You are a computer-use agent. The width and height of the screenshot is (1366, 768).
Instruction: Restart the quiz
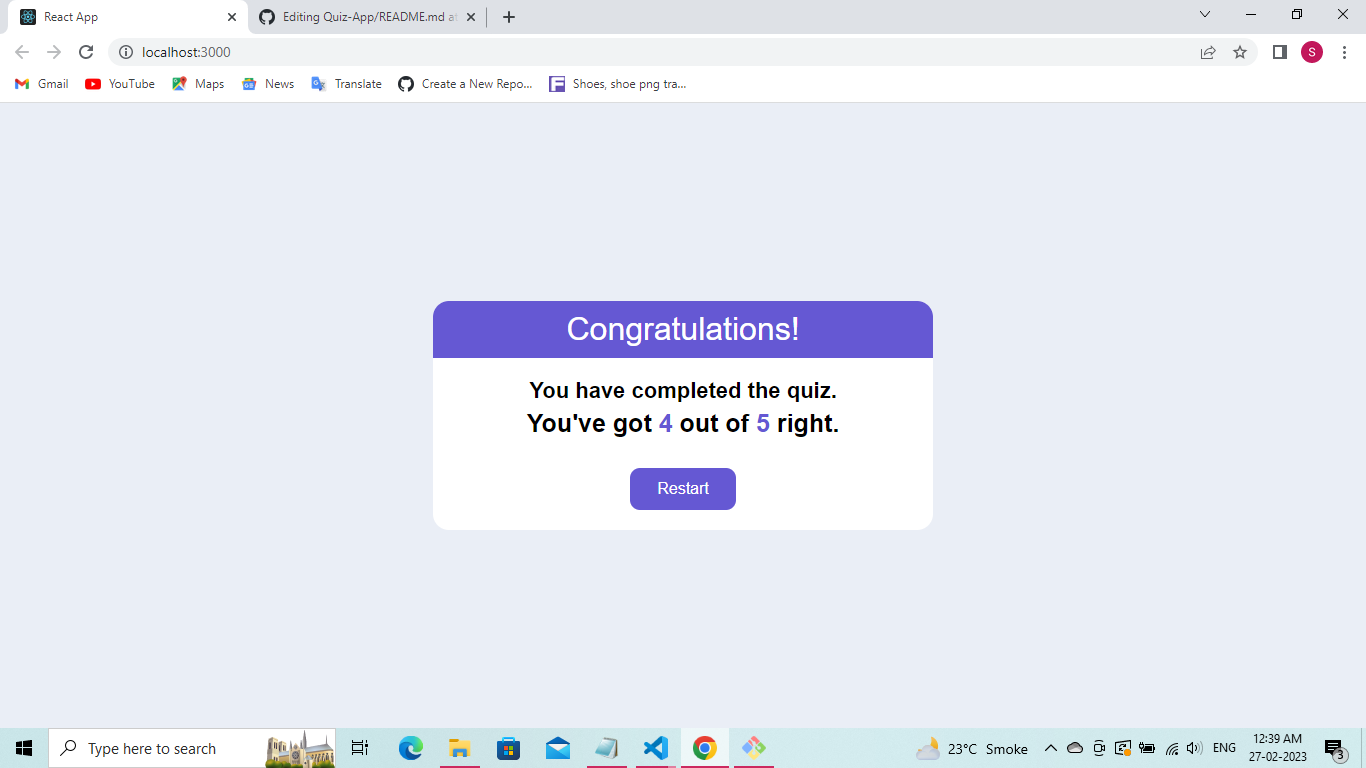tap(683, 489)
